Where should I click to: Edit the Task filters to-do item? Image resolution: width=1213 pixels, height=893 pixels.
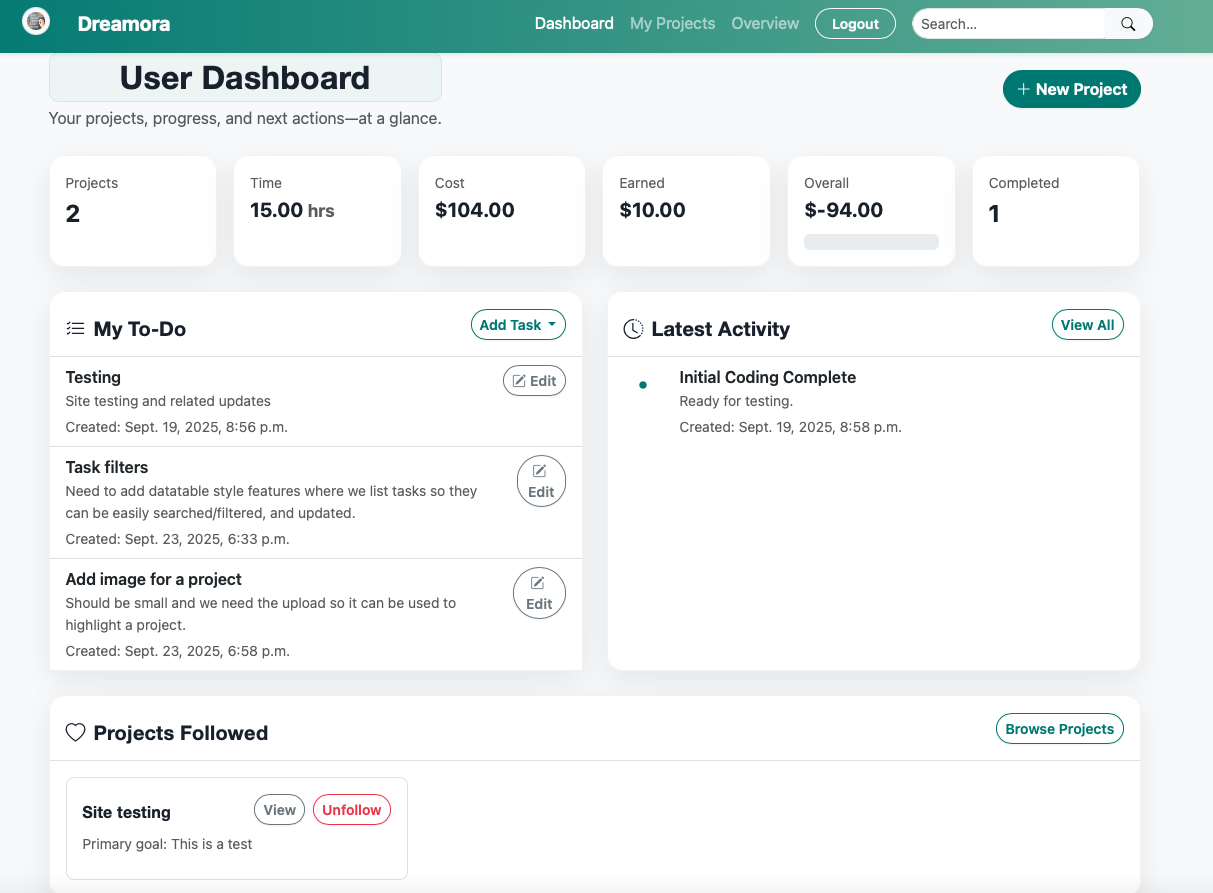click(541, 481)
